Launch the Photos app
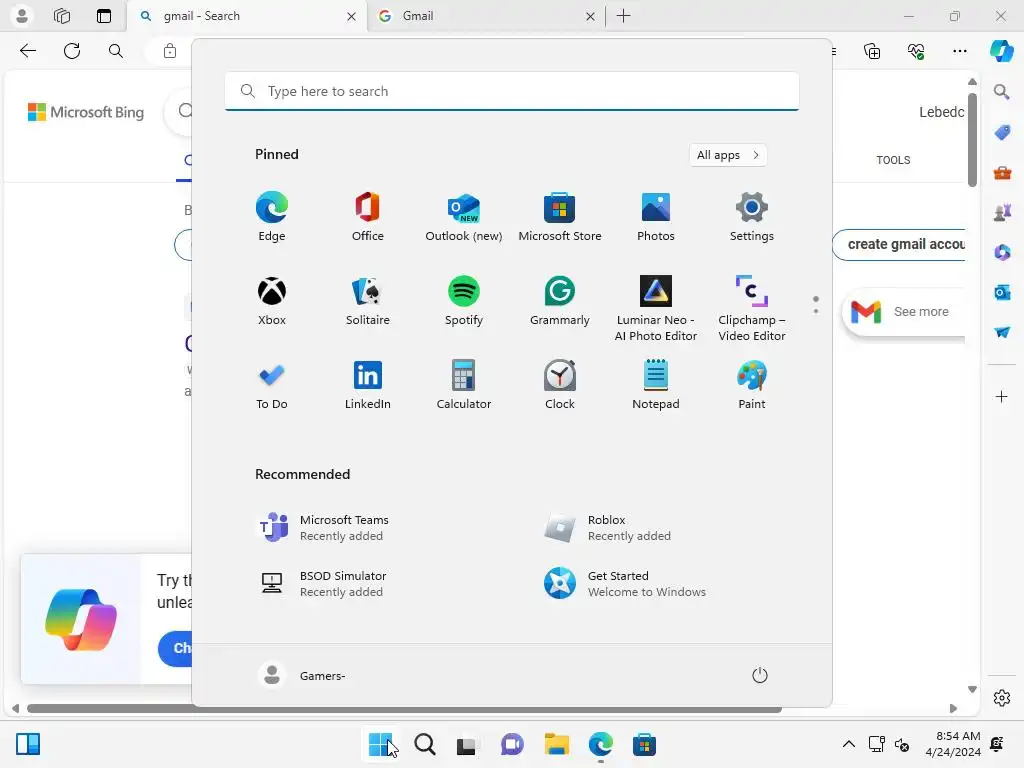 [656, 217]
